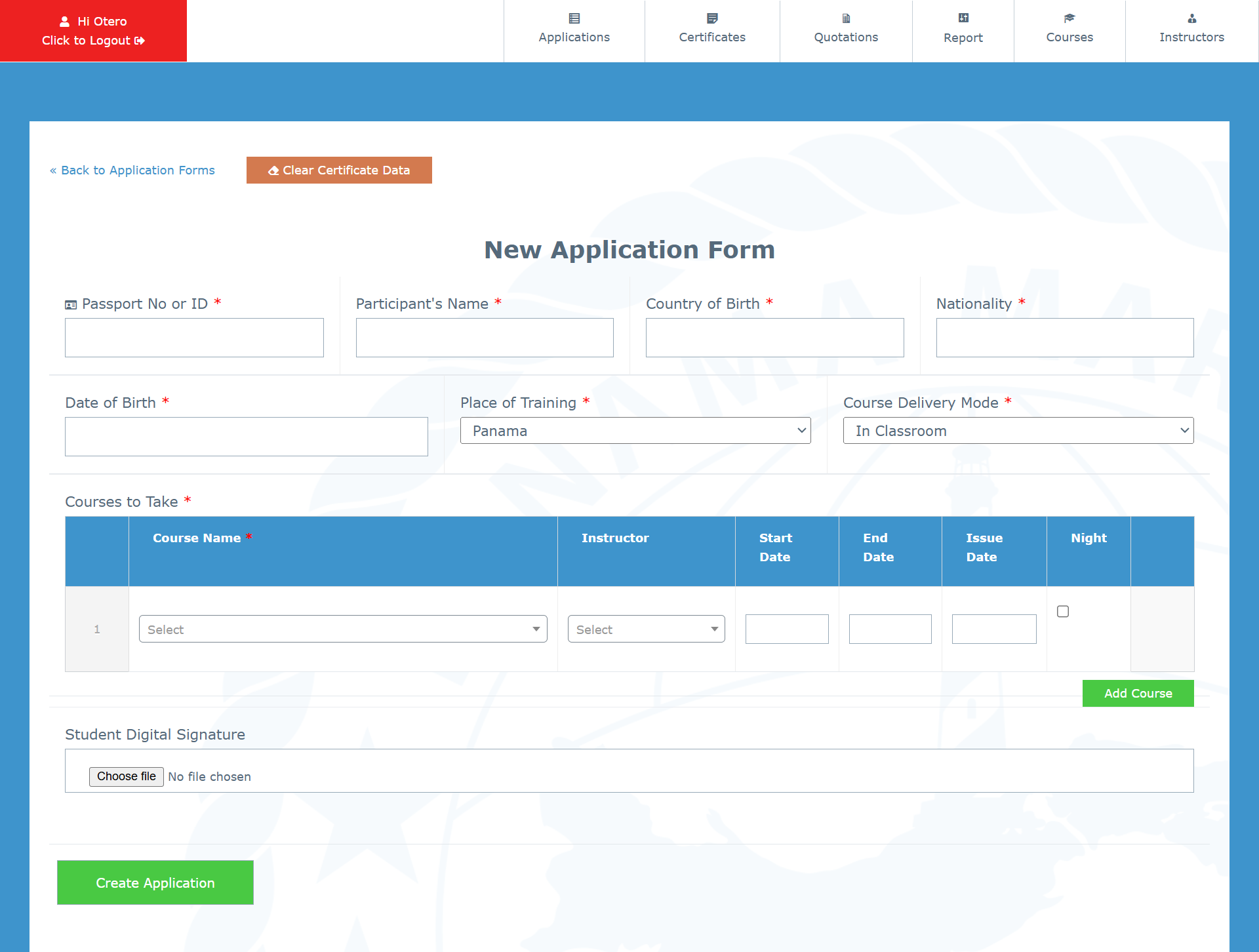1259x952 pixels.
Task: Expand the Course Delivery Mode dropdown
Action: click(x=1018, y=431)
